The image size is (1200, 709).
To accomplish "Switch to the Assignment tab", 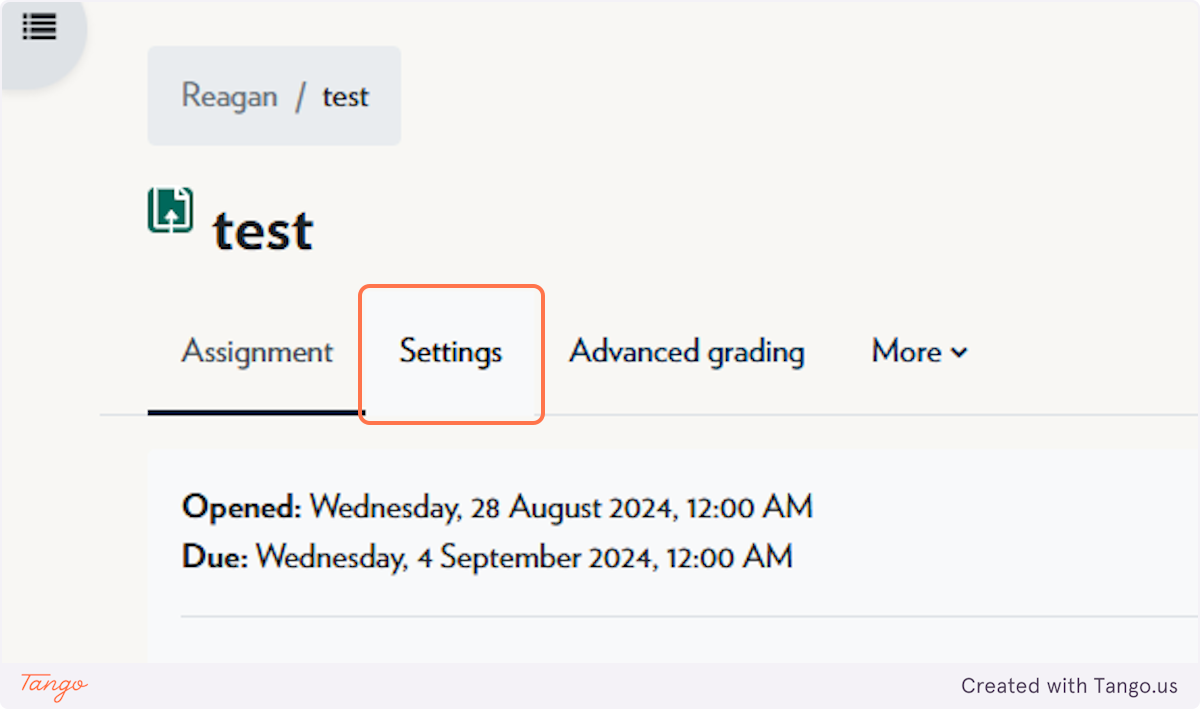I will pyautogui.click(x=257, y=352).
